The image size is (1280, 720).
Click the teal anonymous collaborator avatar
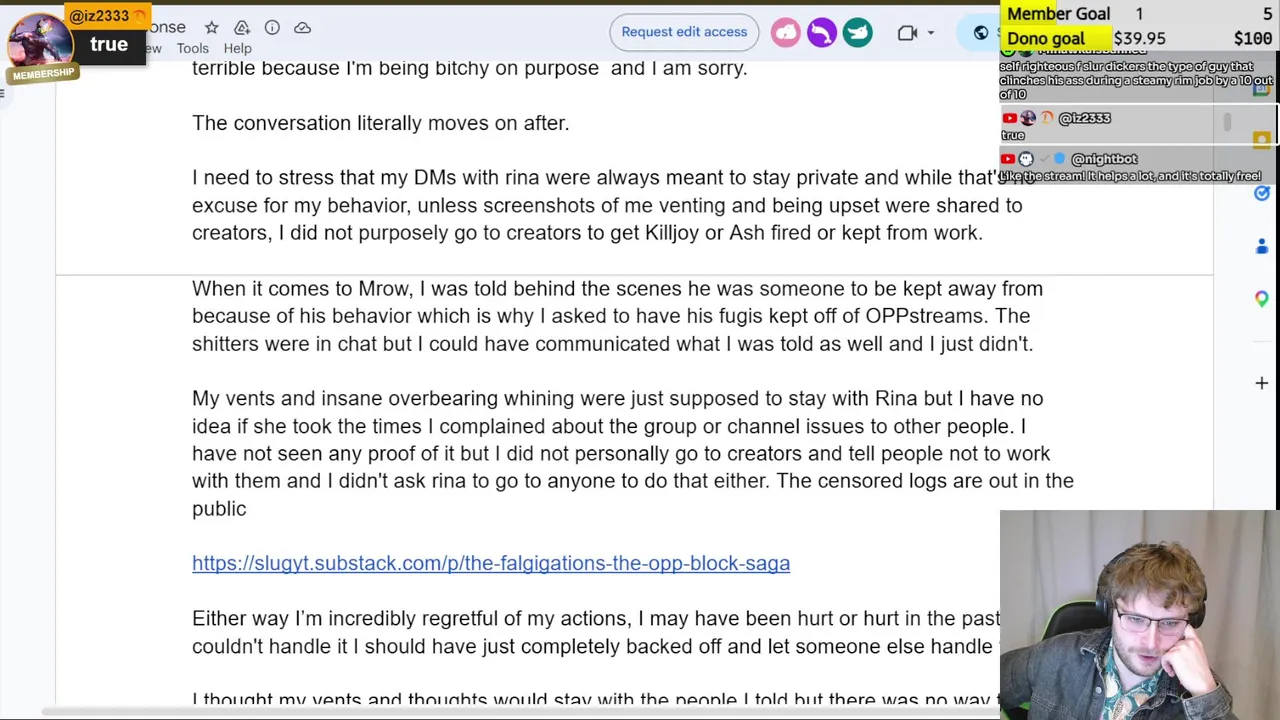click(x=857, y=33)
